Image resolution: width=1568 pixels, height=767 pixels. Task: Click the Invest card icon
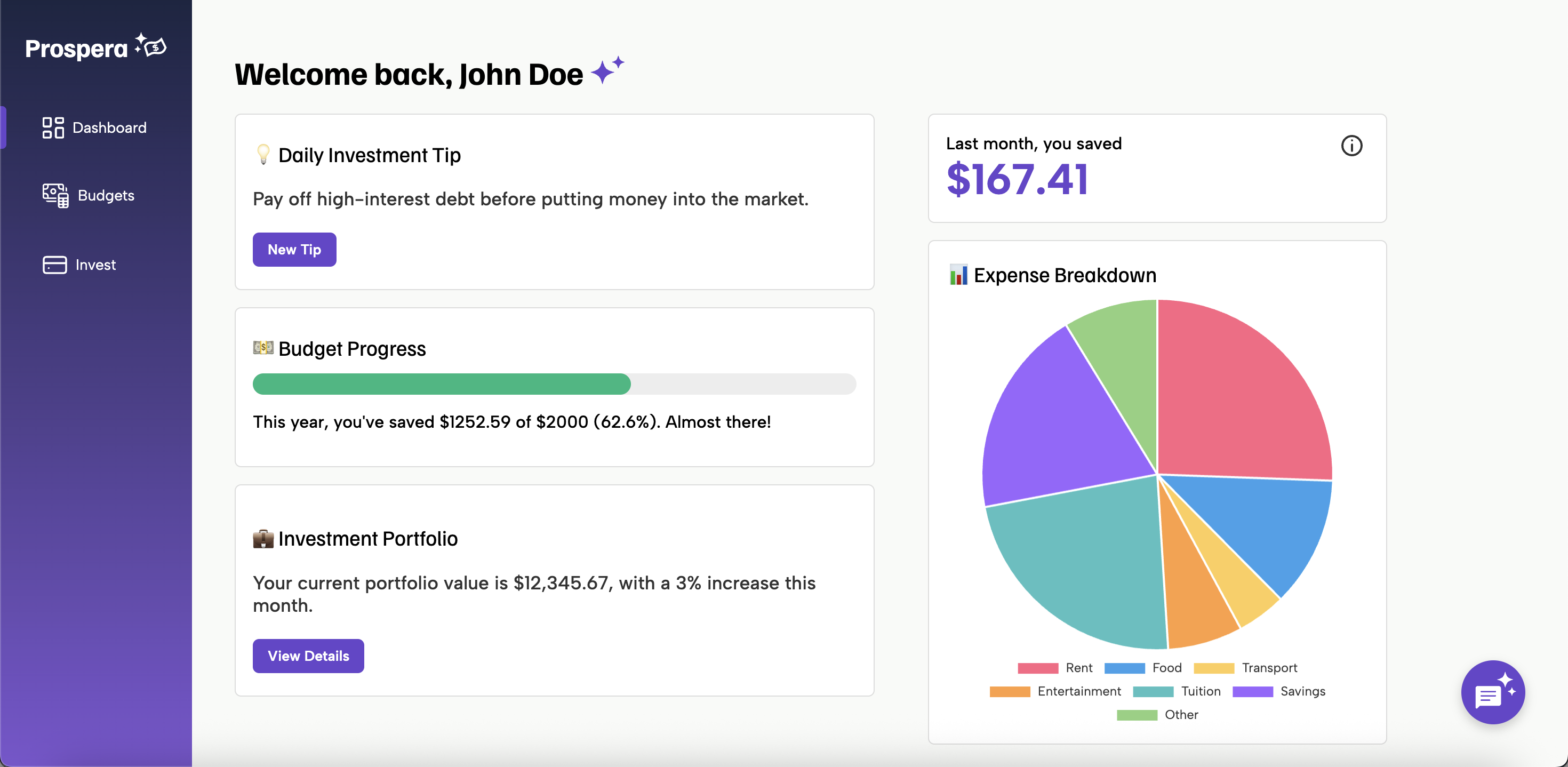point(55,265)
